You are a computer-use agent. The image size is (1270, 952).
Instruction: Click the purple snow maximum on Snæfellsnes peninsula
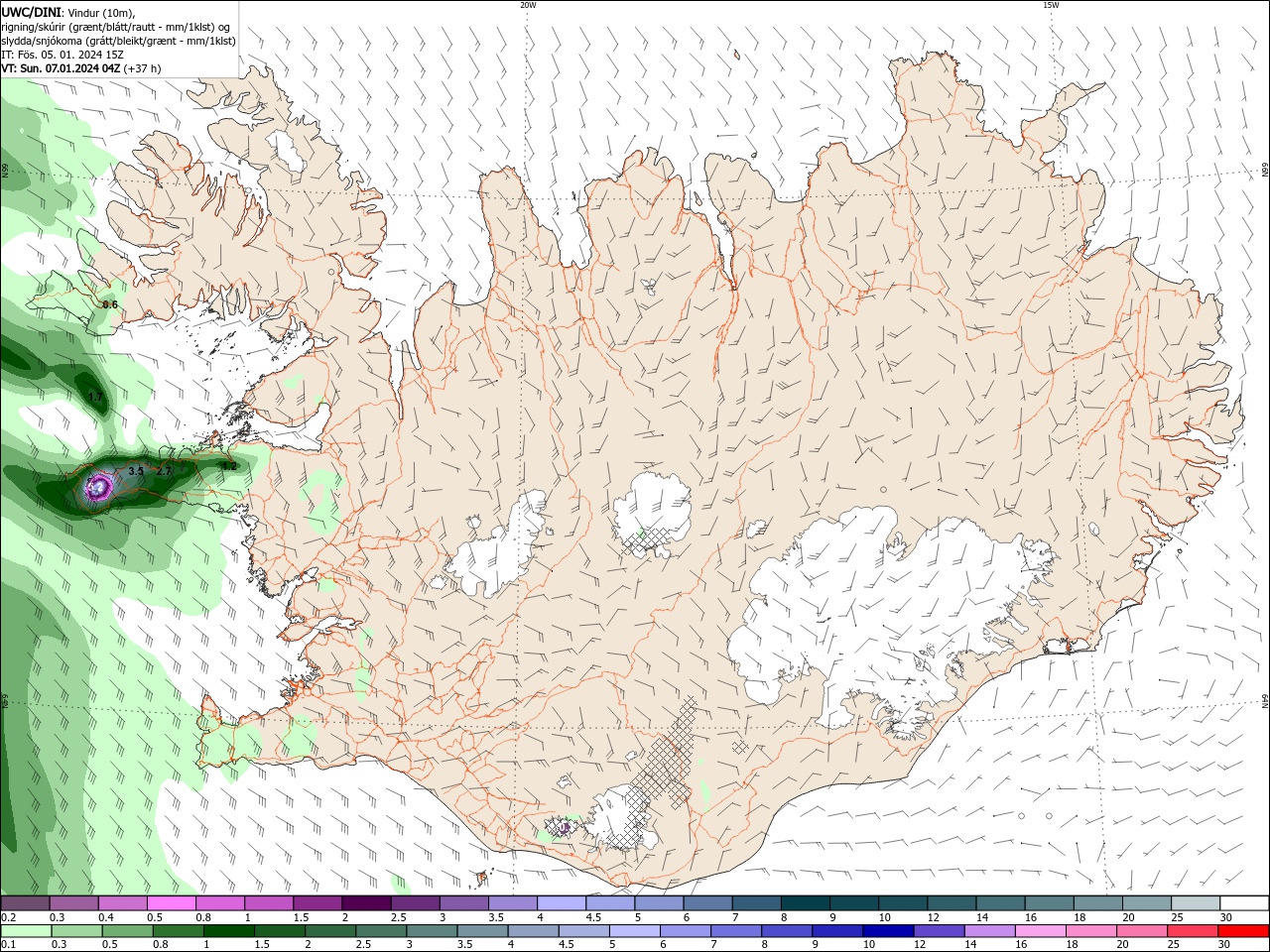click(x=99, y=486)
